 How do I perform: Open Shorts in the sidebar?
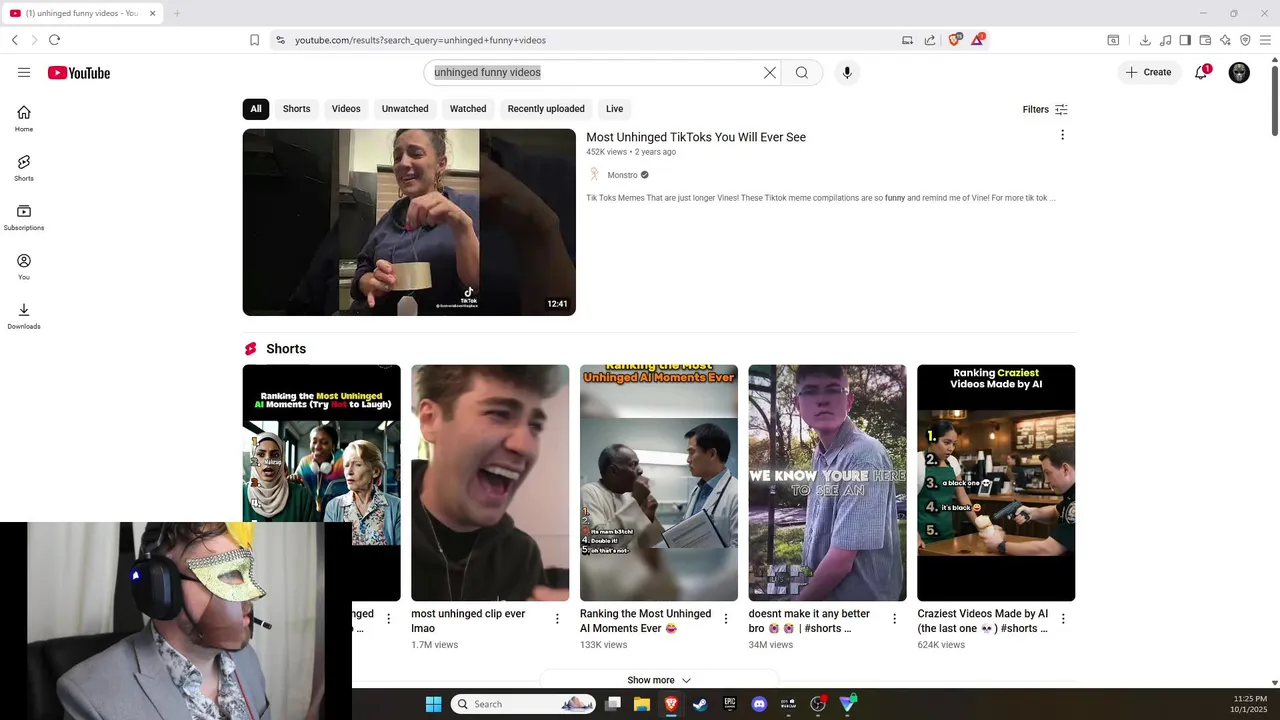click(24, 167)
